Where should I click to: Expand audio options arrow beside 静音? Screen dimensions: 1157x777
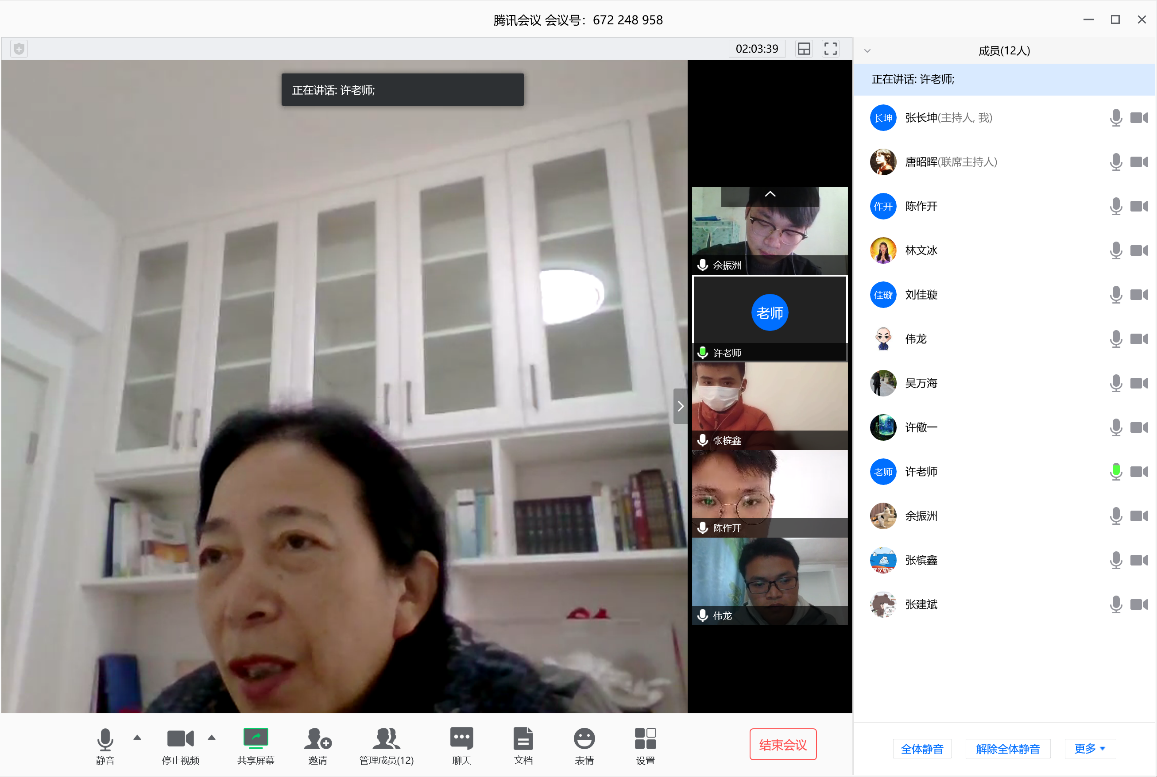(x=137, y=738)
